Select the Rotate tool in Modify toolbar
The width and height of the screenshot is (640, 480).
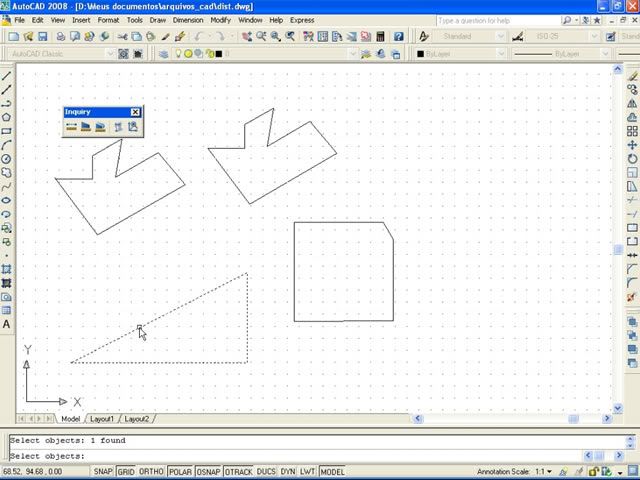632,159
